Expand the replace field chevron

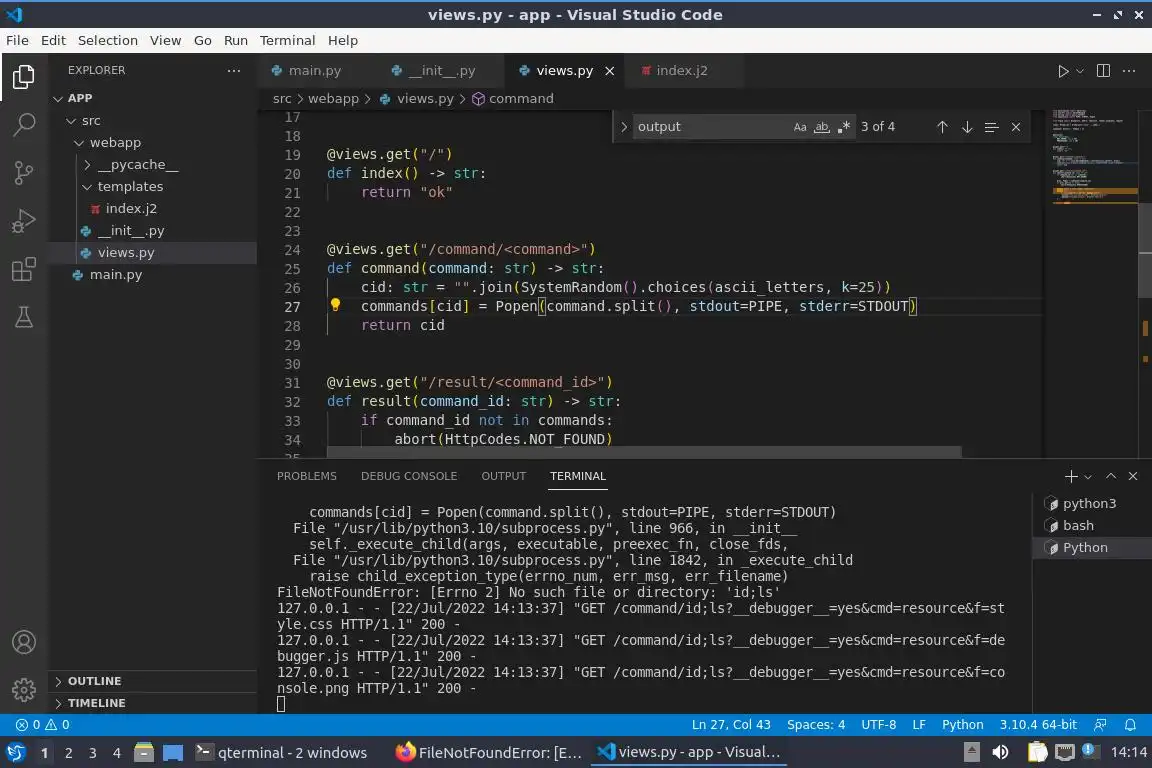click(623, 127)
